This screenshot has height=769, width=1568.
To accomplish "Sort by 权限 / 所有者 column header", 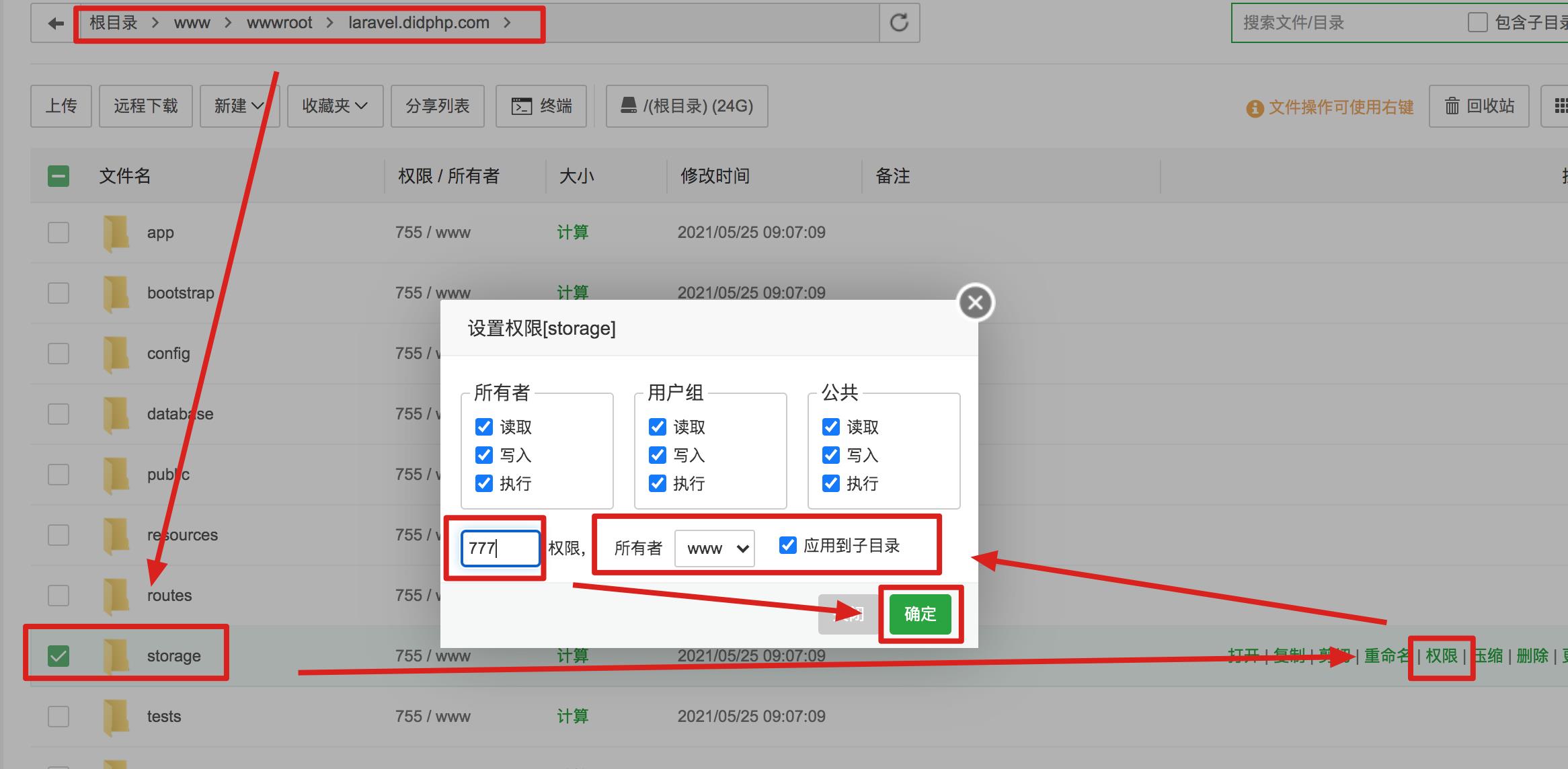I will [x=448, y=176].
